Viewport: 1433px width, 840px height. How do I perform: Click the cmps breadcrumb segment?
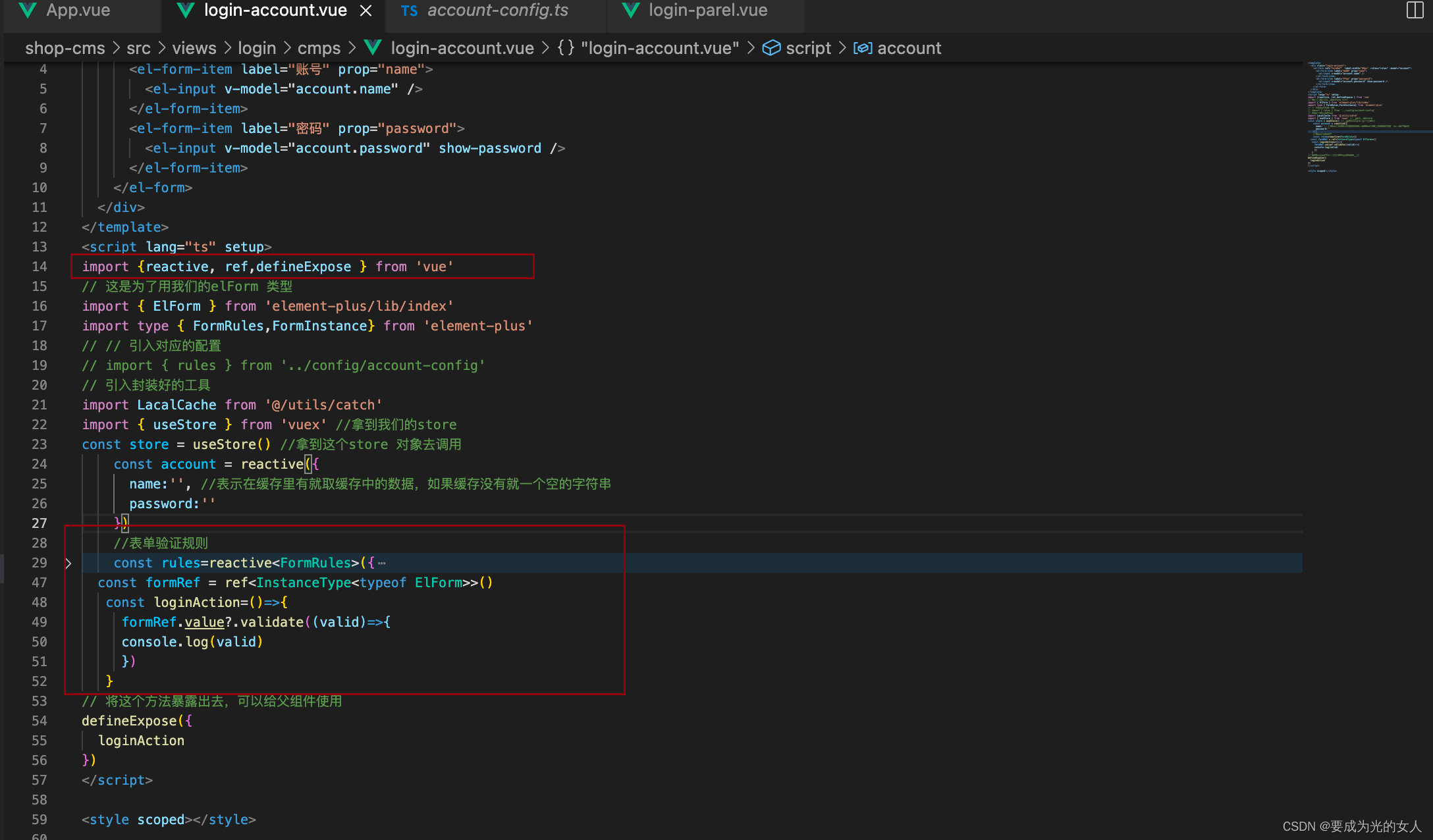click(319, 48)
